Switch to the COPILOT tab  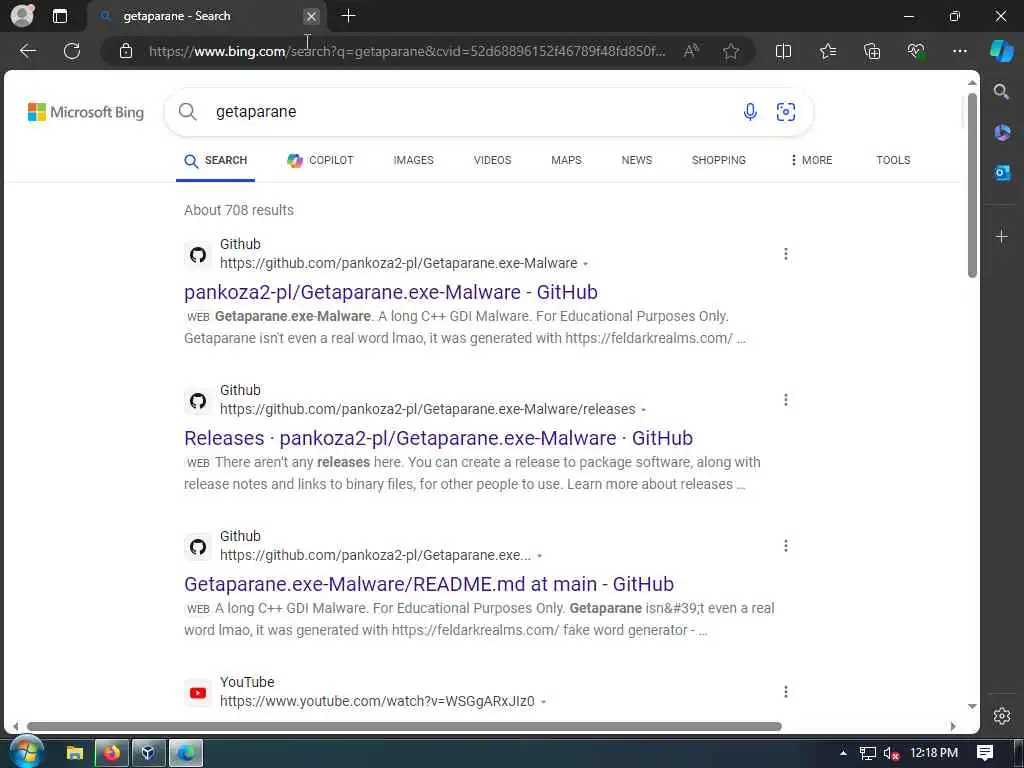(320, 161)
